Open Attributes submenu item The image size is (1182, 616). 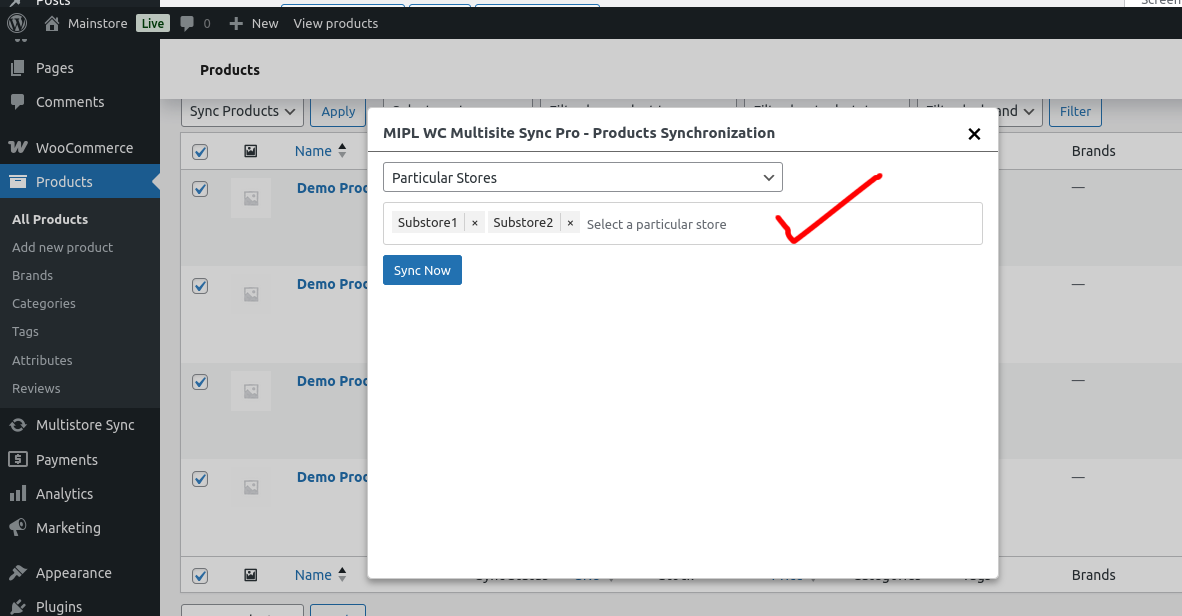point(42,360)
